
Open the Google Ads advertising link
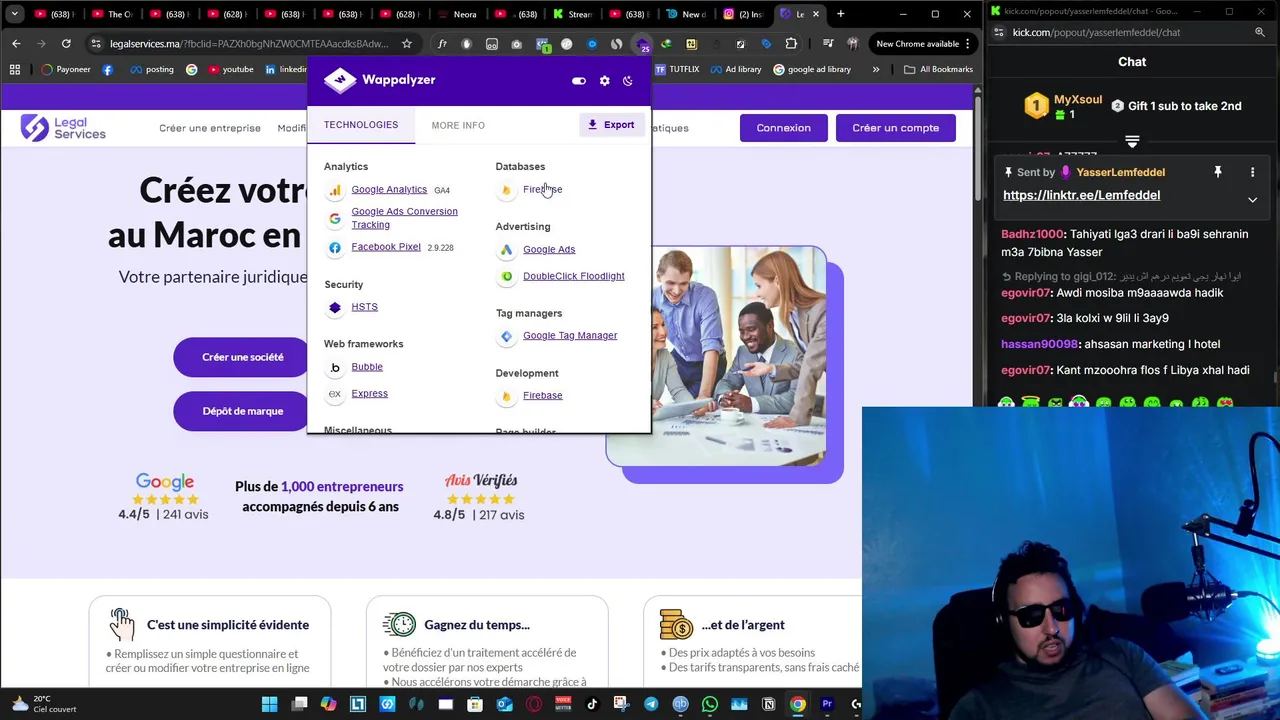[x=549, y=250]
